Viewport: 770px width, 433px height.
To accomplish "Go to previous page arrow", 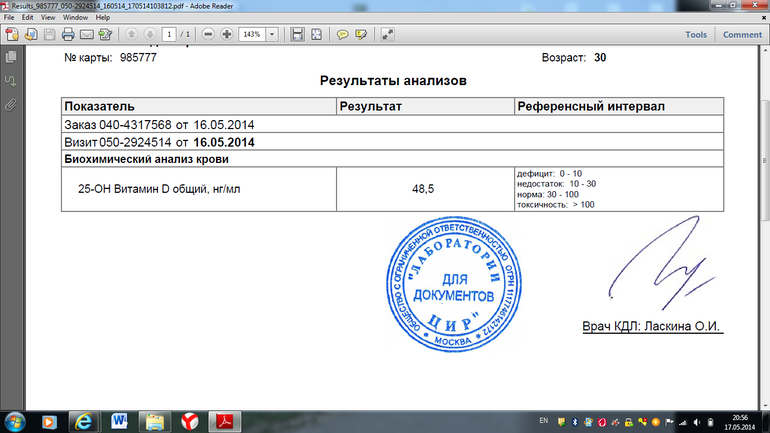I will pyautogui.click(x=131, y=34).
